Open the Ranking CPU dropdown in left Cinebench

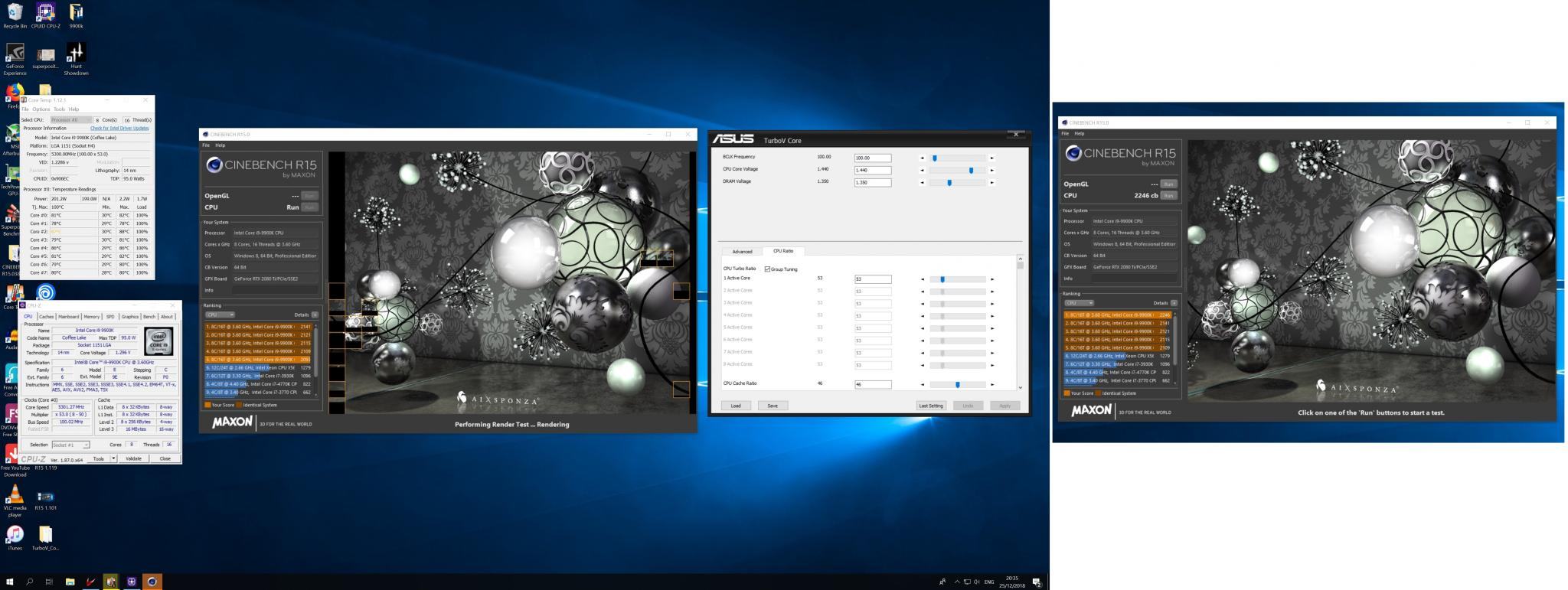click(220, 315)
